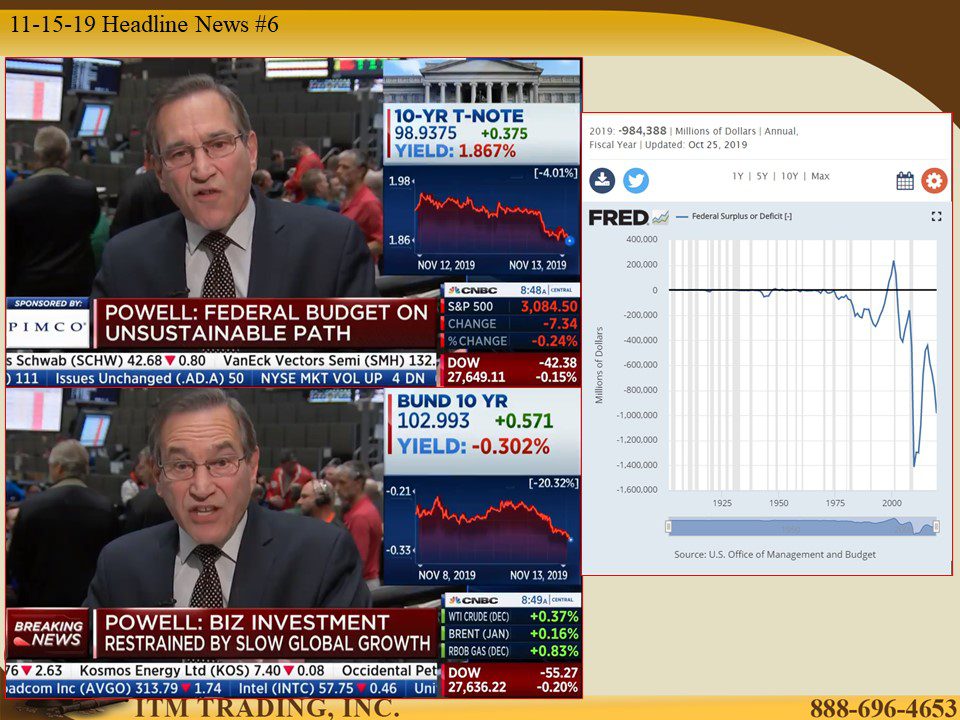Click "Source: U.S. Office of Management and Budget"
960x720 pixels.
pyautogui.click(x=774, y=555)
